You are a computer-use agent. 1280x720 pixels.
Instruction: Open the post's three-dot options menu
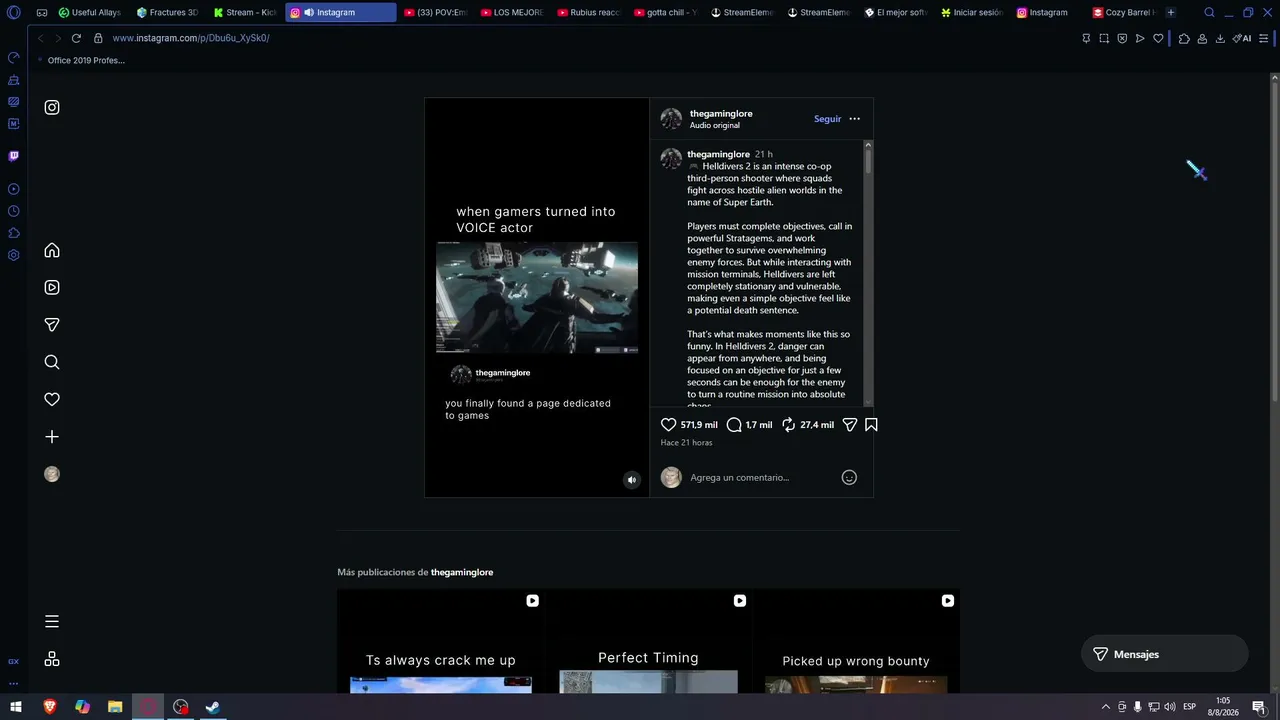[x=854, y=119]
